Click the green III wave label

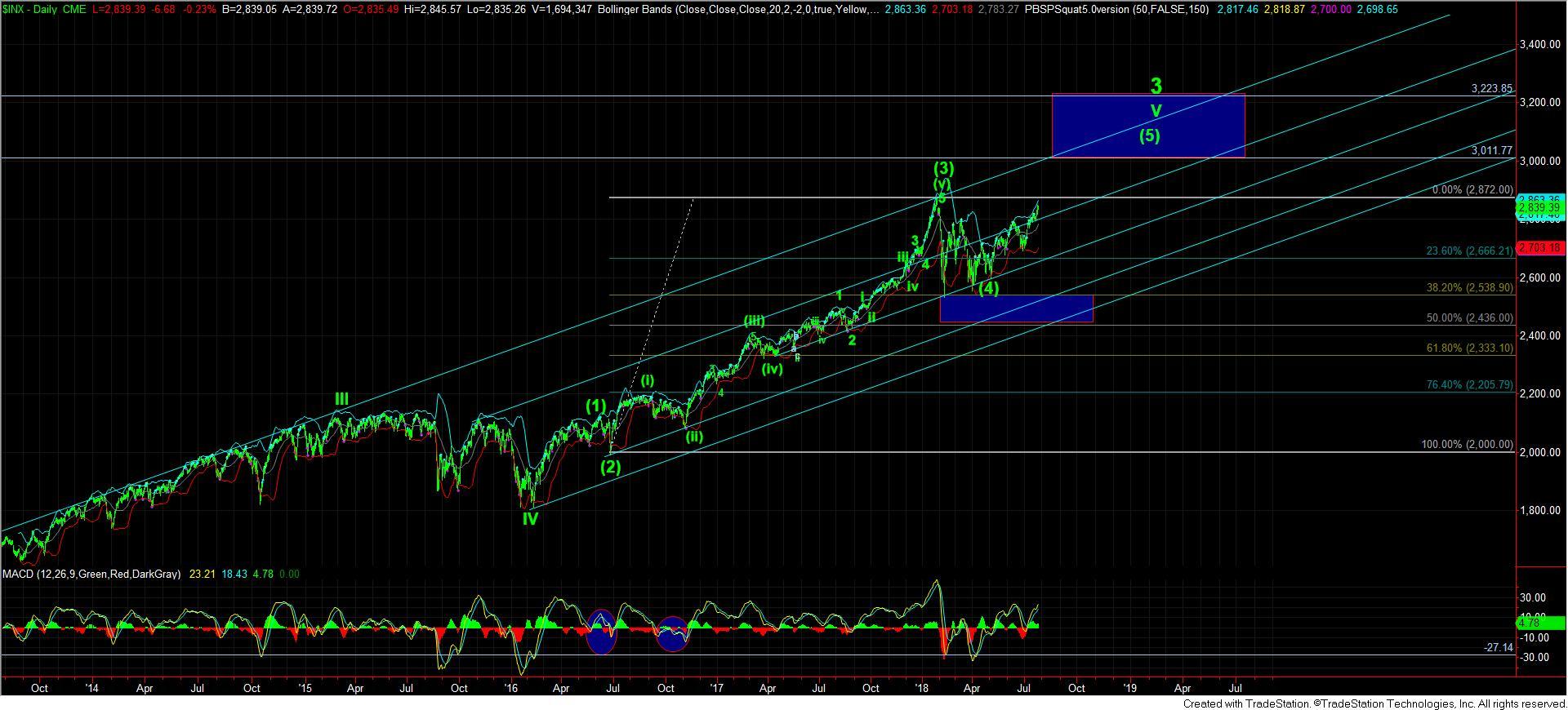[341, 399]
